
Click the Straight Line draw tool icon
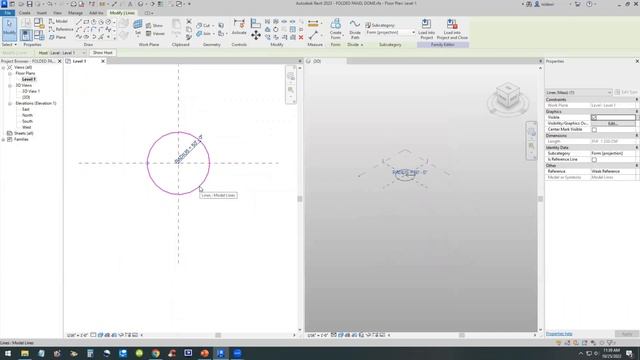(x=79, y=21)
